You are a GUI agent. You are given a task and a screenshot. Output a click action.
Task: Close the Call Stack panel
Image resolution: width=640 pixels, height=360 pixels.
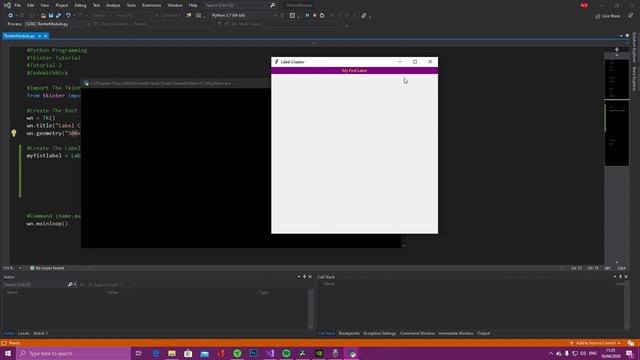(626, 277)
